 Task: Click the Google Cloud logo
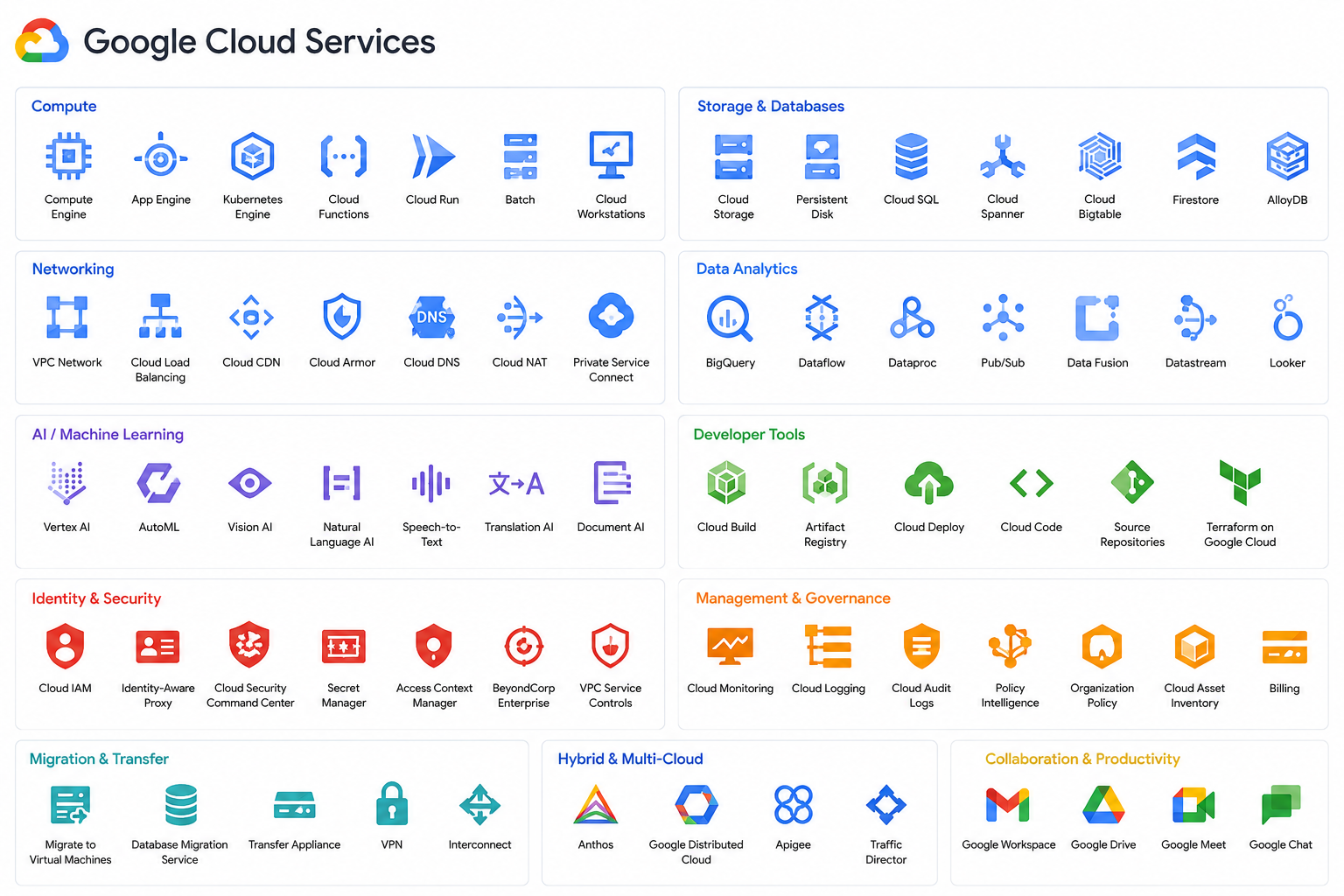42,41
